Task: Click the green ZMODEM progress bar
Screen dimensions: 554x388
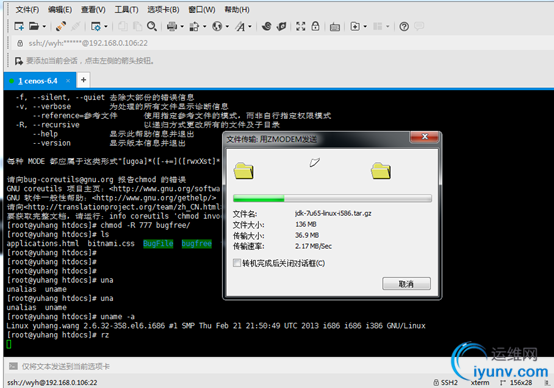Action: 332,199
